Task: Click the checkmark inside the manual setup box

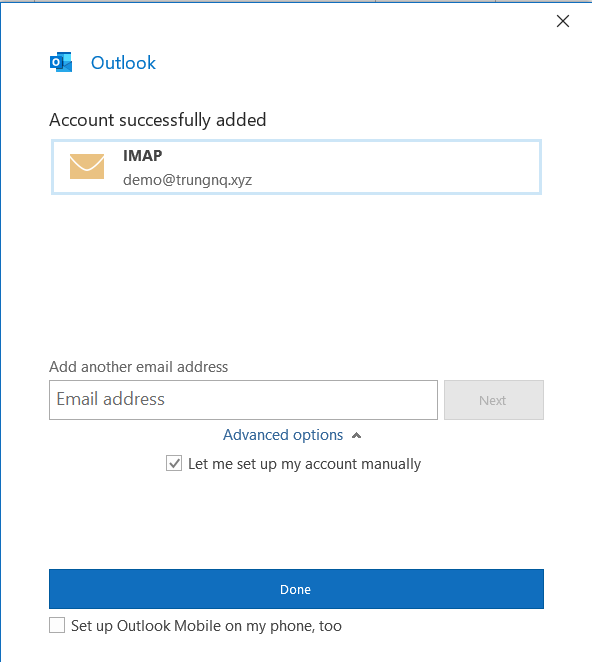Action: tap(174, 463)
